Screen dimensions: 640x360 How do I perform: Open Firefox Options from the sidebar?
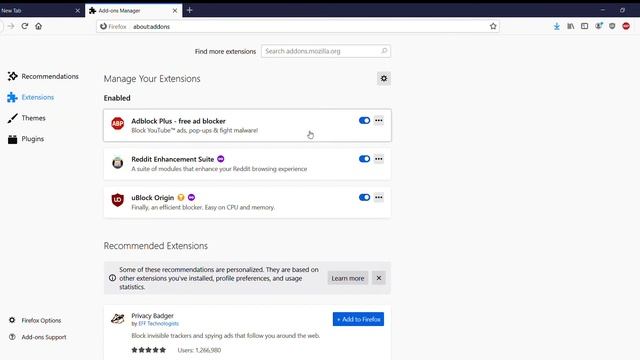tap(36, 320)
